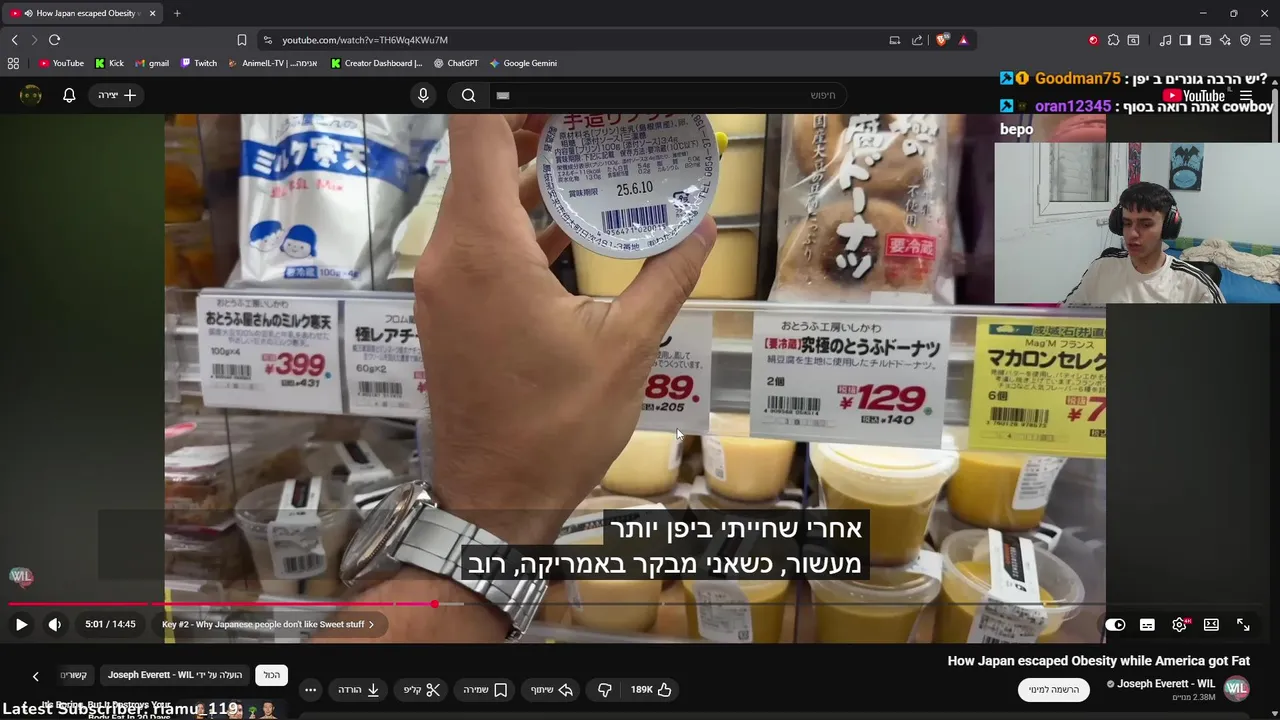Focus the חיפוש search input field
1280x720 pixels.
coord(668,95)
